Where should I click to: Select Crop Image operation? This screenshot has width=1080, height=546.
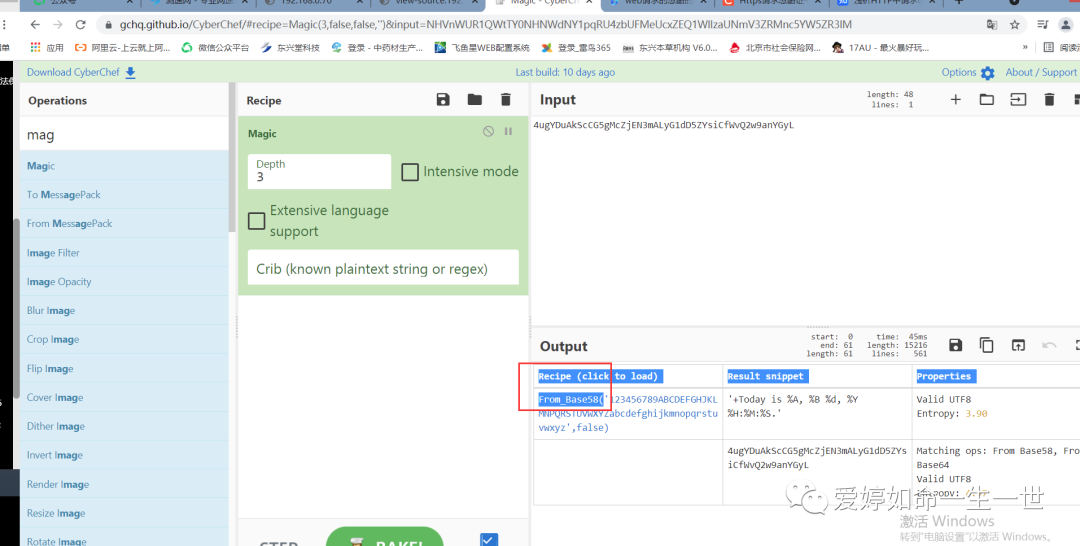124,339
